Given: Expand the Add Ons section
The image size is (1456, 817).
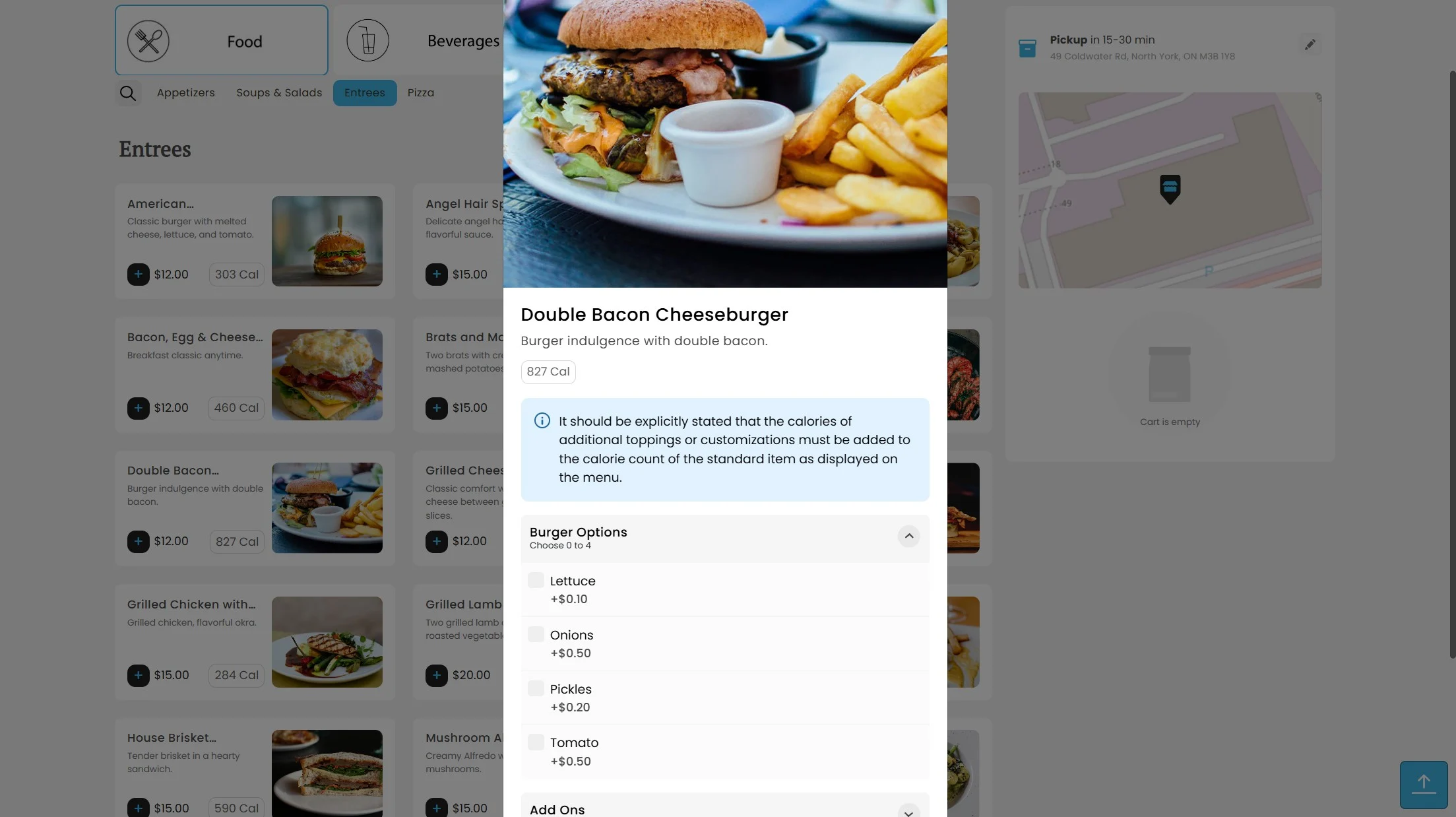Looking at the screenshot, I should [x=908, y=812].
